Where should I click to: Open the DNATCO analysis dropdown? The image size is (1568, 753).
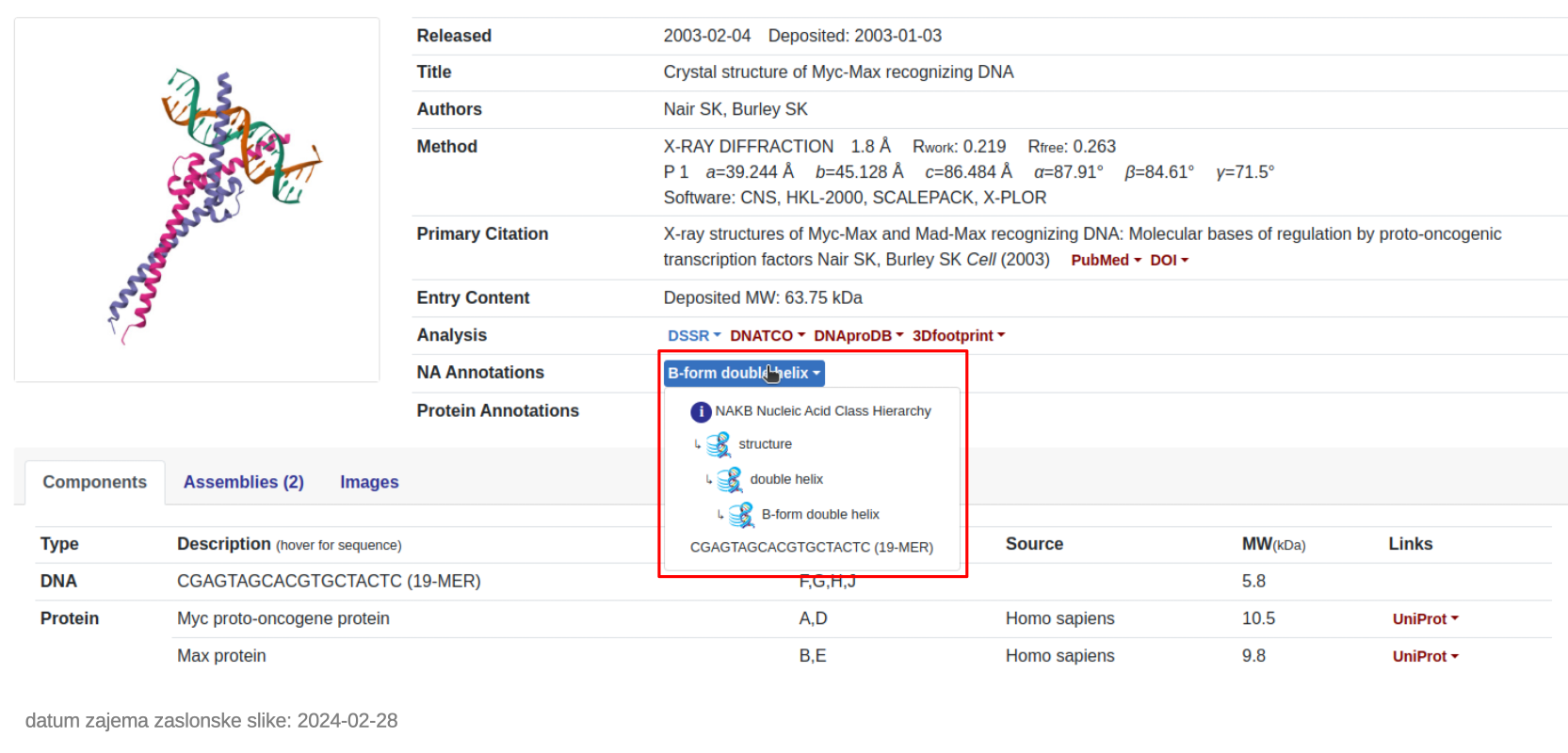[768, 336]
